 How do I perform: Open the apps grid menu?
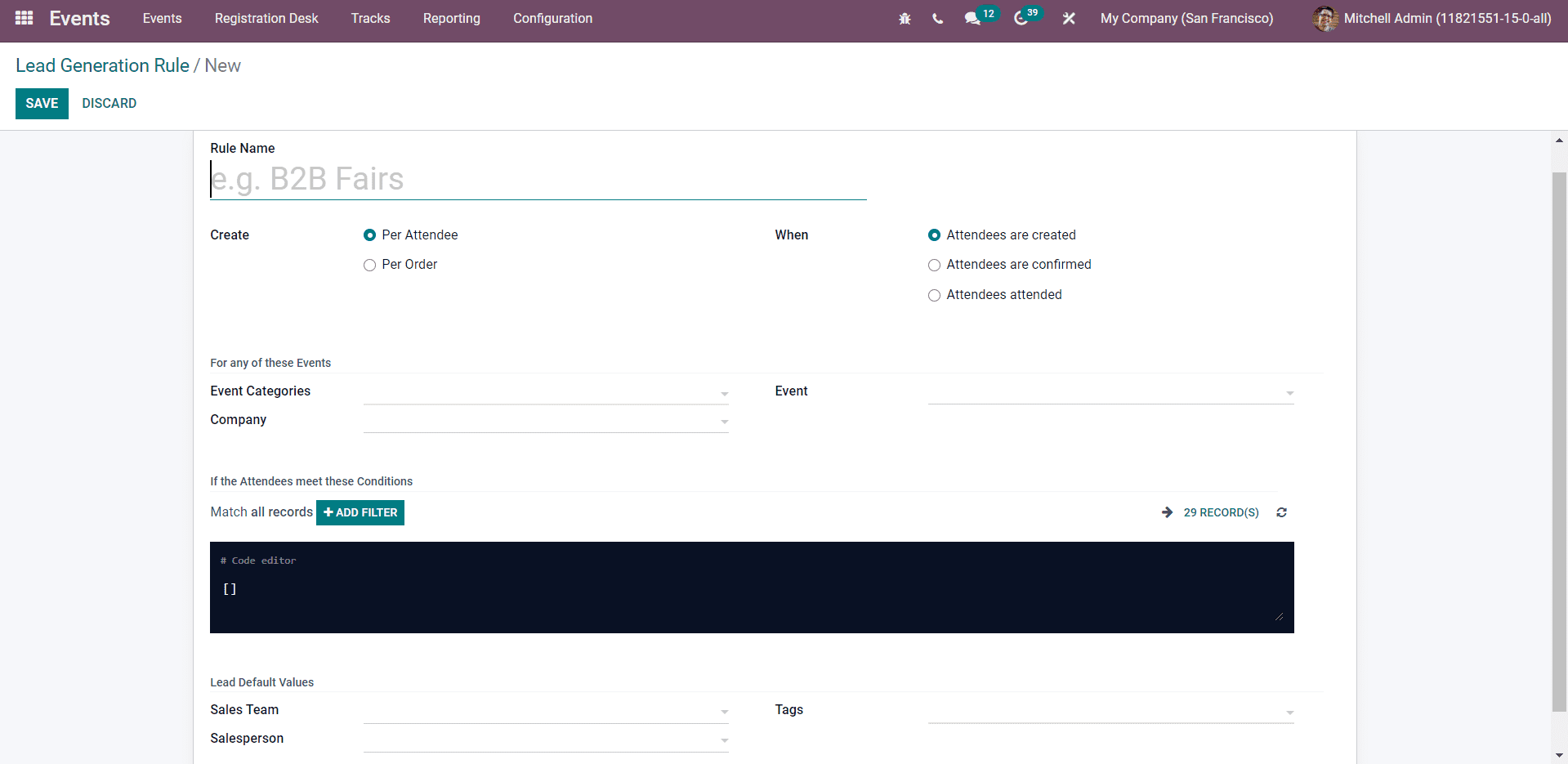[x=23, y=17]
